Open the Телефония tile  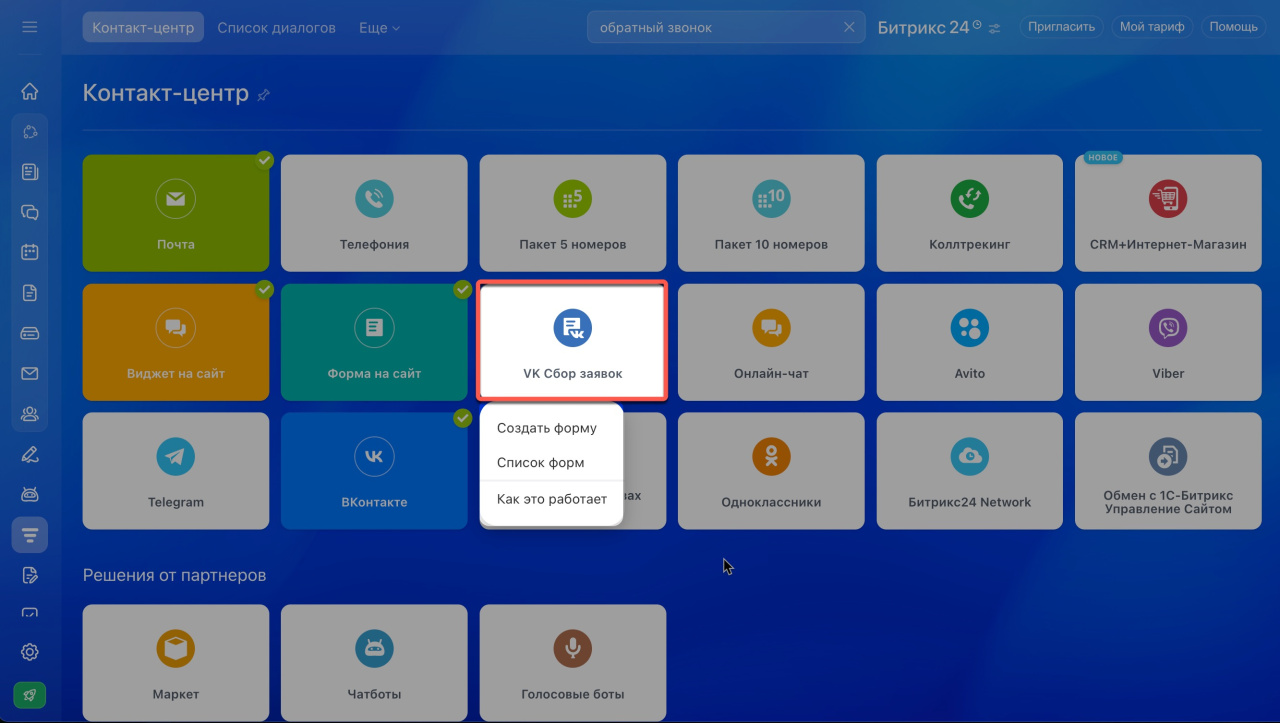374,213
